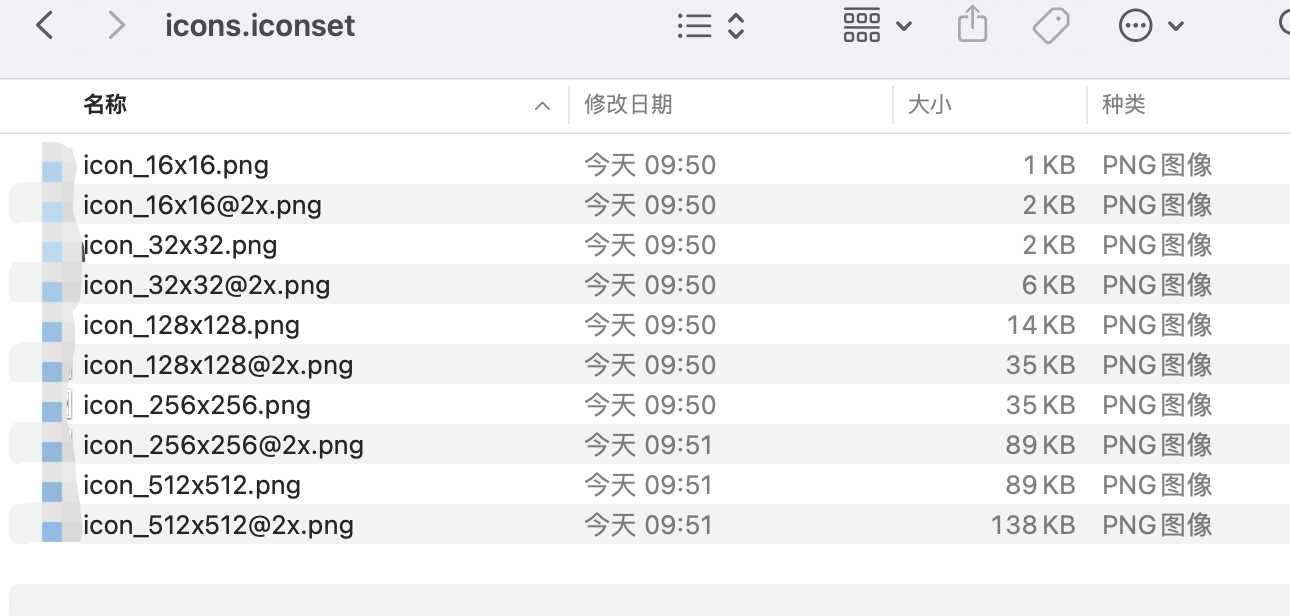Open the Share toolbar icon

(972, 25)
